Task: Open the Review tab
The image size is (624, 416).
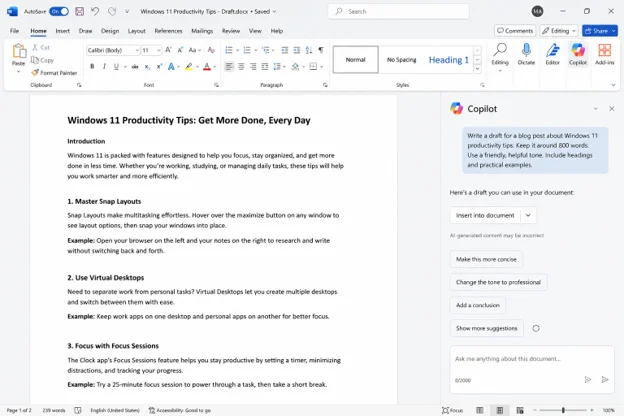Action: (x=231, y=31)
